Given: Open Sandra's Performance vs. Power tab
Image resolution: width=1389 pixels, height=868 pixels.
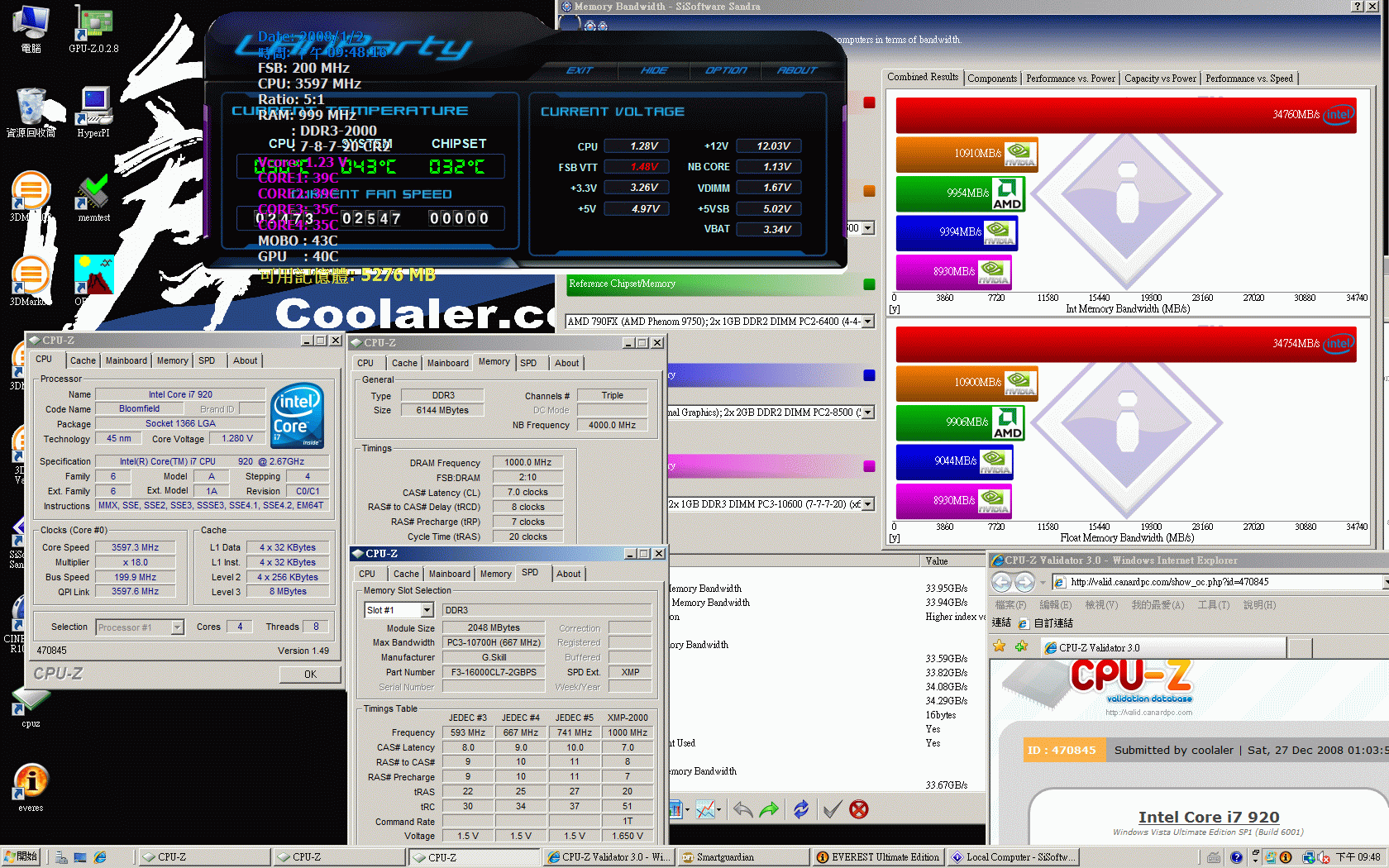Looking at the screenshot, I should (1071, 79).
